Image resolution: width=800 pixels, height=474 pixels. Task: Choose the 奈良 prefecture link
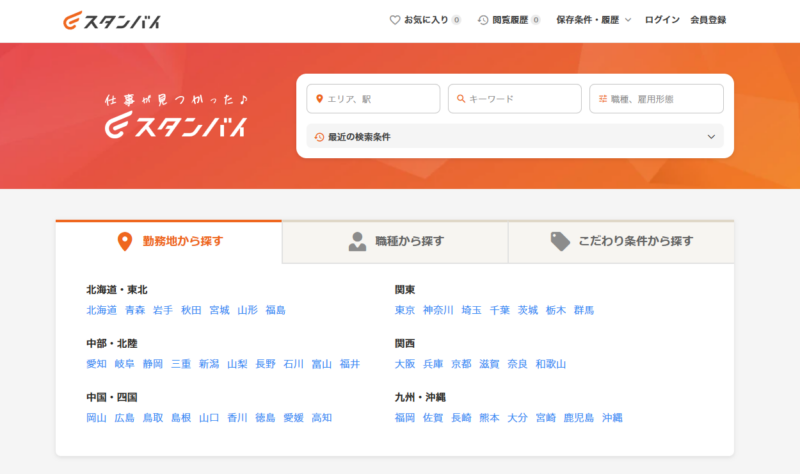coord(517,364)
